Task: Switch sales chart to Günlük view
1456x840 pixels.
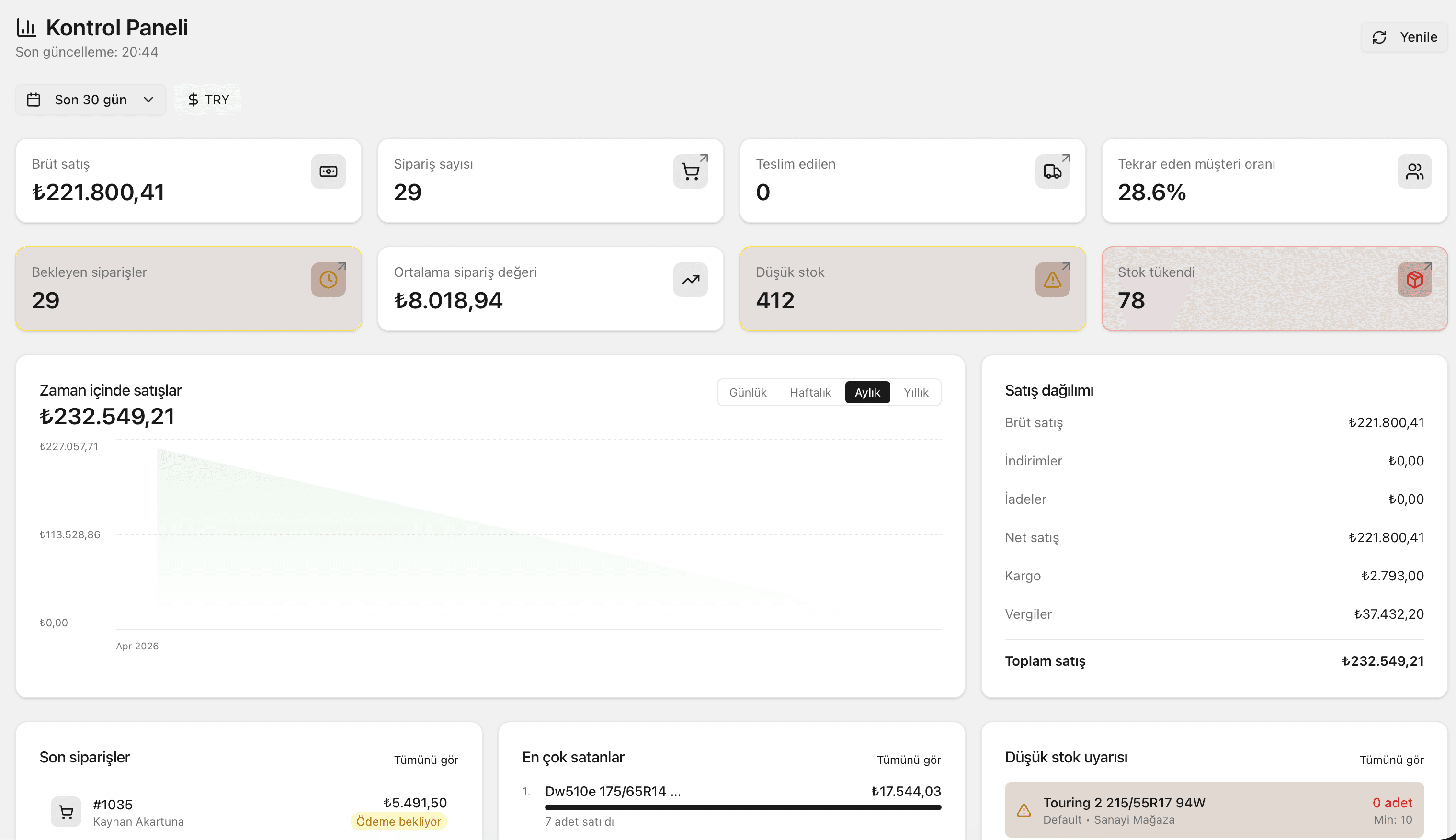Action: pos(748,392)
